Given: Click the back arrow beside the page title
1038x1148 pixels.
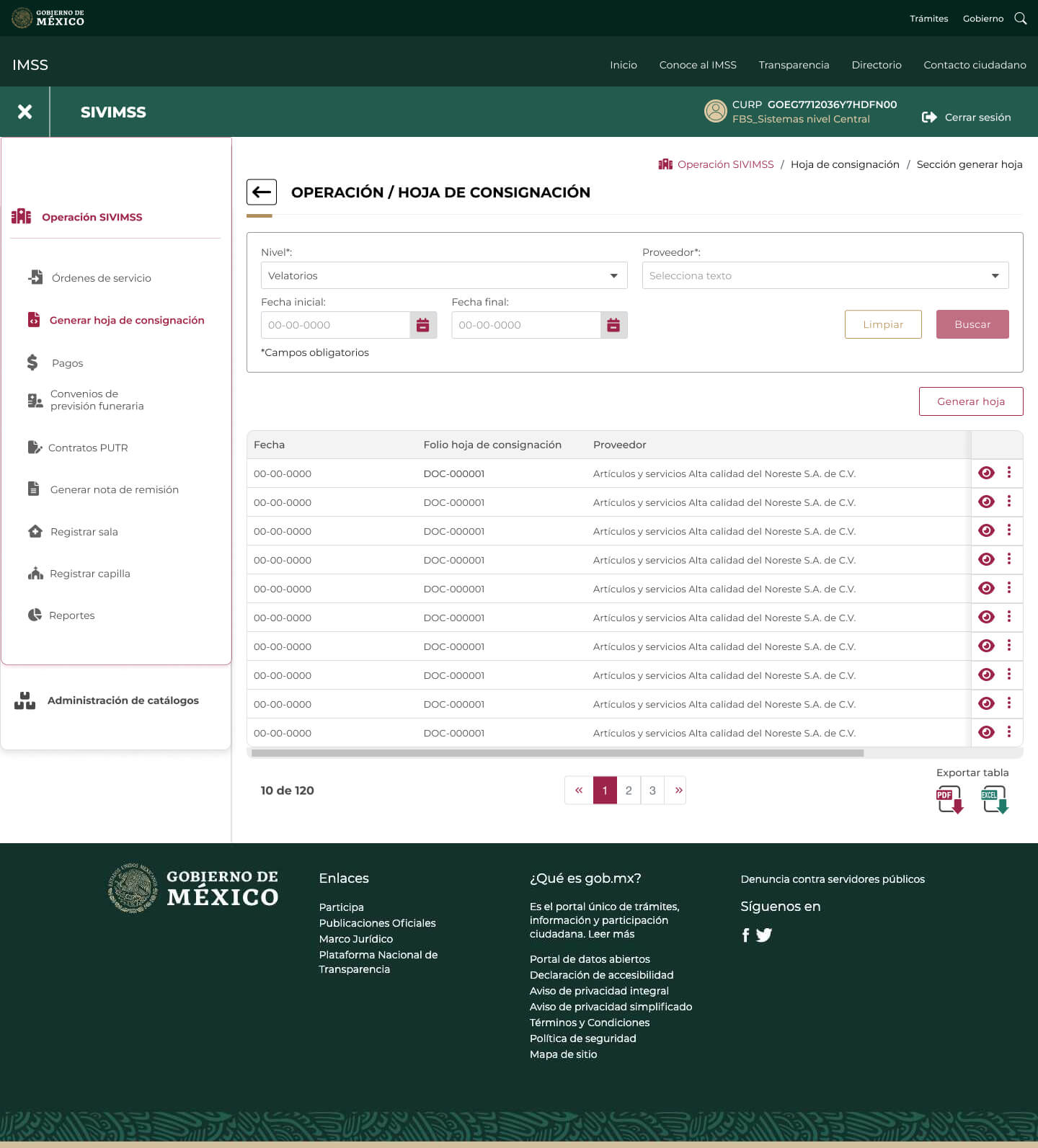Looking at the screenshot, I should (262, 192).
